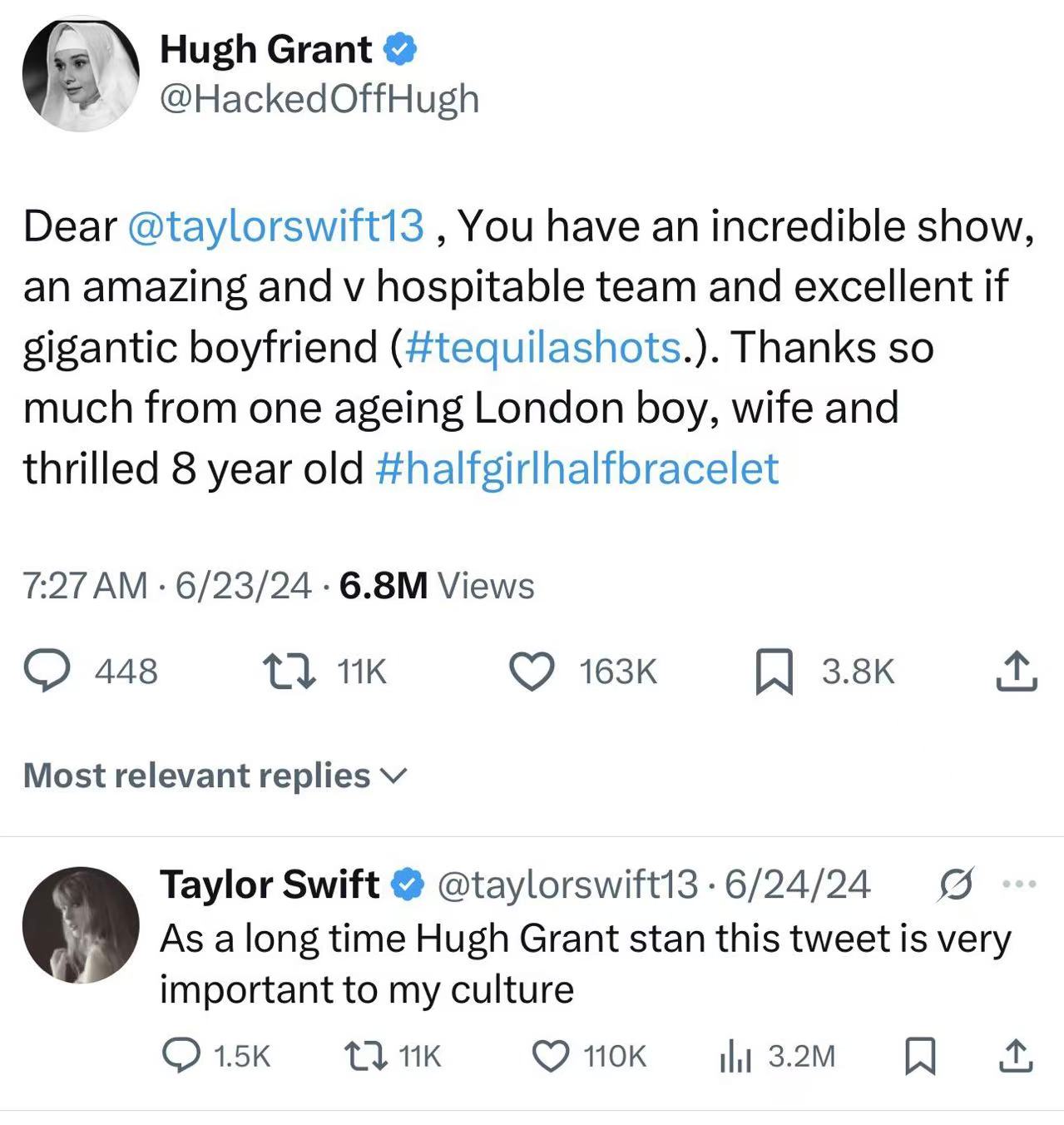
Task: Expand the Most relevant replies sort menu
Action: point(215,776)
